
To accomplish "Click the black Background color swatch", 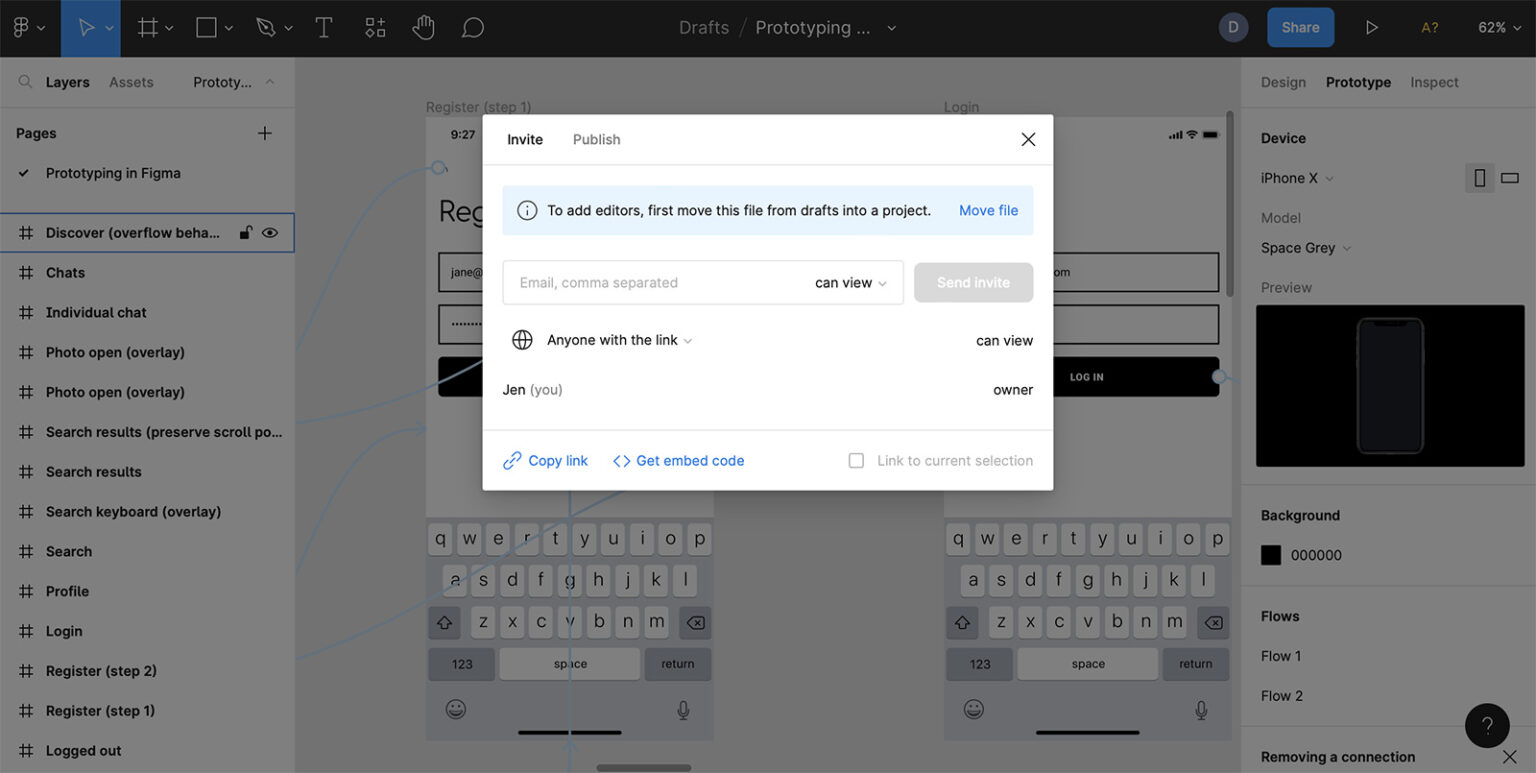I will coord(1270,554).
